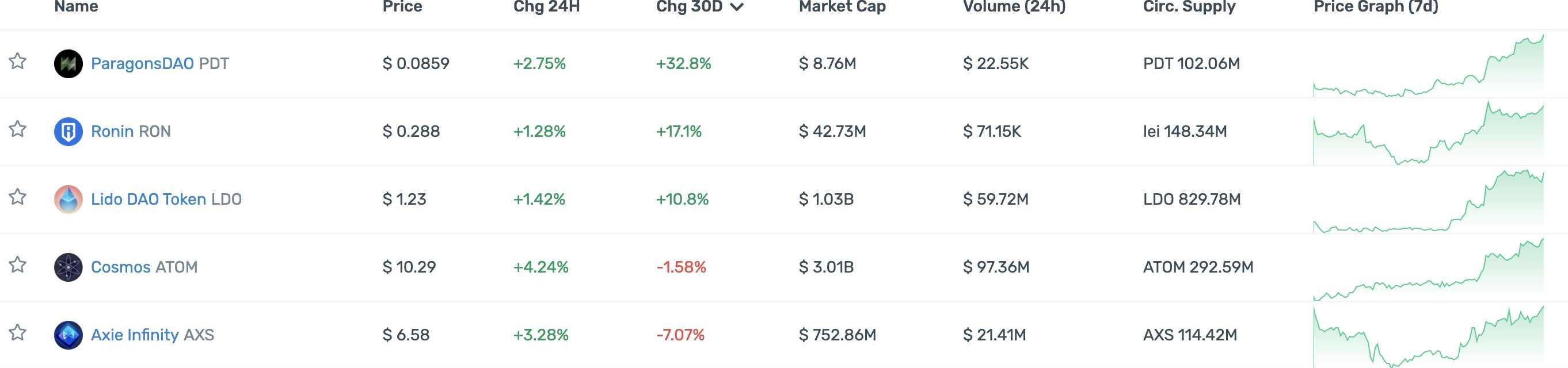This screenshot has width=1568, height=368.
Task: Open the Cosmos ATOM coin page
Action: pyautogui.click(x=120, y=267)
